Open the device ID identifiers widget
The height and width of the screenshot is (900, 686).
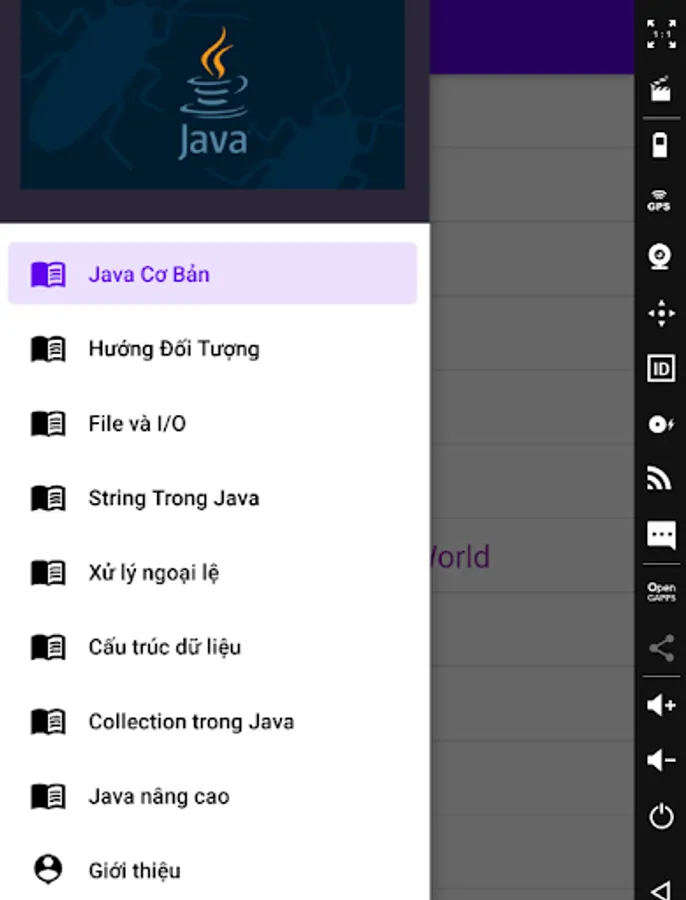click(661, 368)
